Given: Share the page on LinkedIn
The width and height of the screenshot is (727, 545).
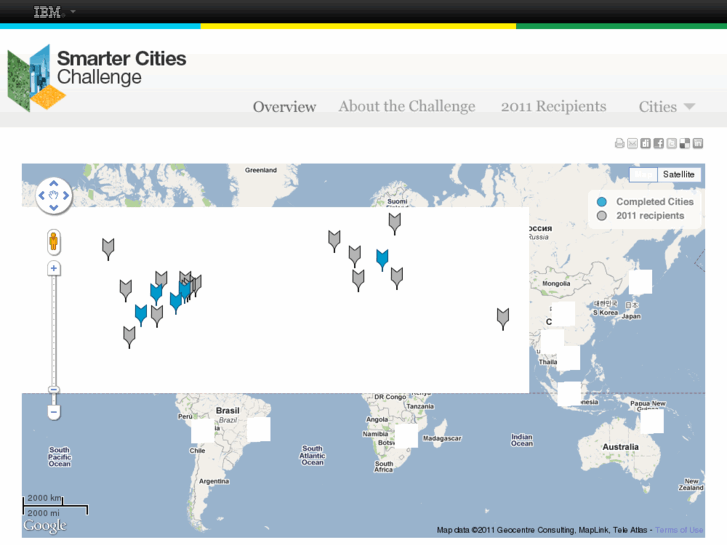Looking at the screenshot, I should coord(698,143).
